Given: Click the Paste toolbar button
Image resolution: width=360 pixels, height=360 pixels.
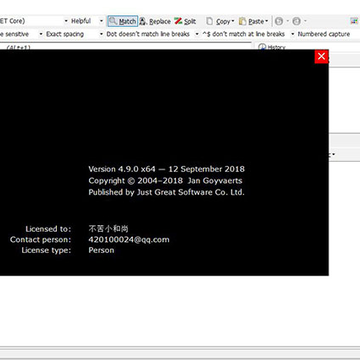Looking at the screenshot, I should 252,21.
